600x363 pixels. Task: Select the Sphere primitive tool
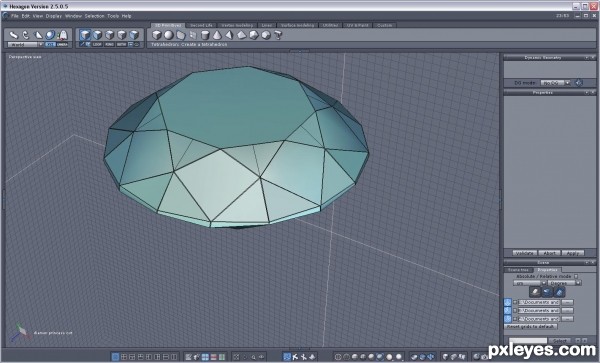click(169, 35)
